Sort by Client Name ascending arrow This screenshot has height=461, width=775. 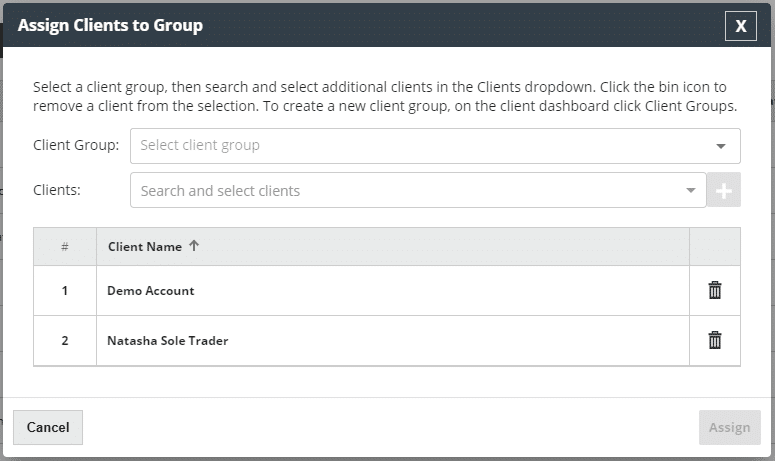194,246
